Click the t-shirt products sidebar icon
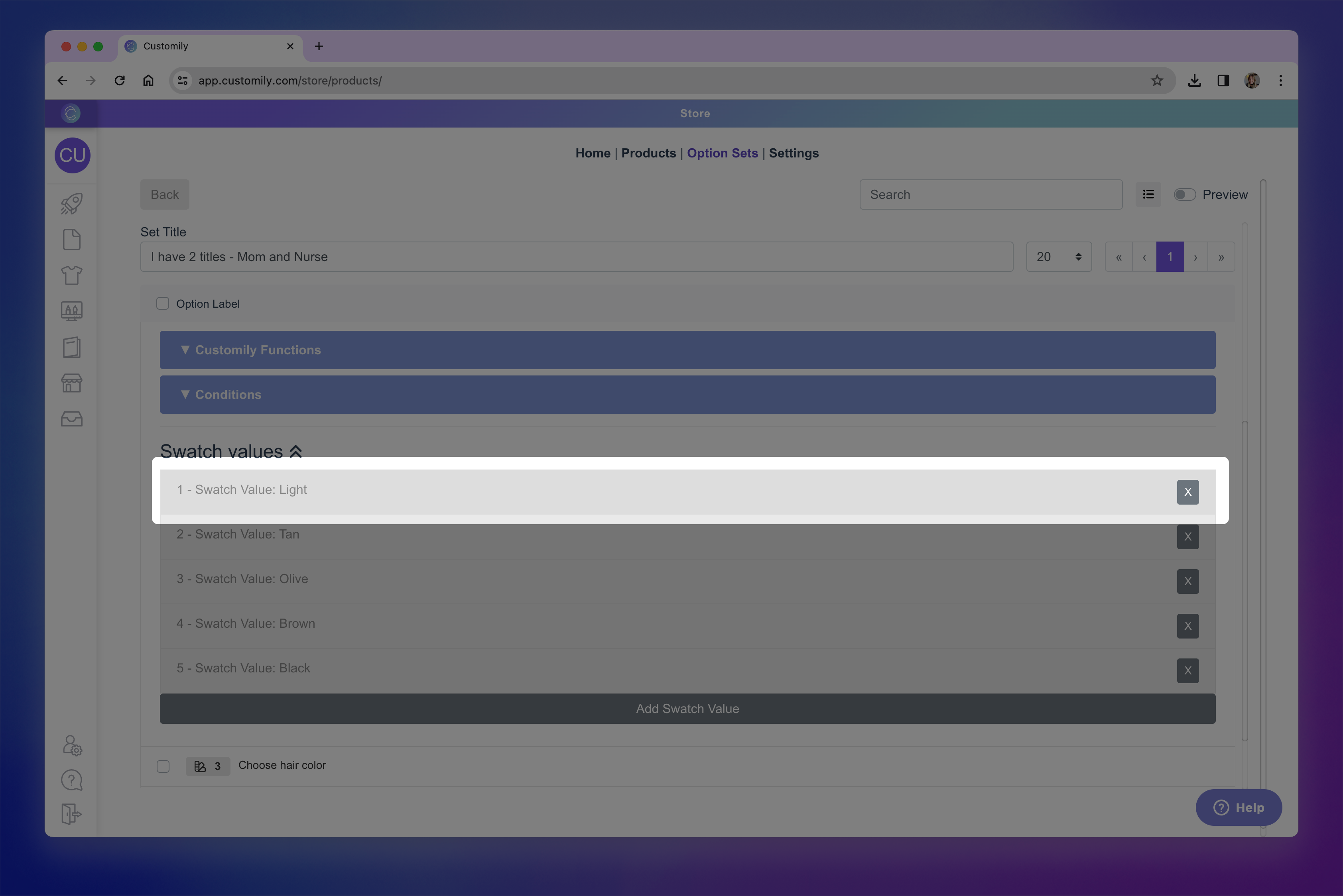The image size is (1343, 896). [71, 275]
